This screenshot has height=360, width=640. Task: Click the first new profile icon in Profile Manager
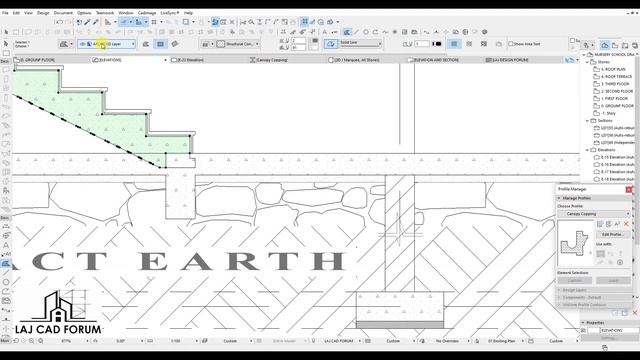coord(600,224)
